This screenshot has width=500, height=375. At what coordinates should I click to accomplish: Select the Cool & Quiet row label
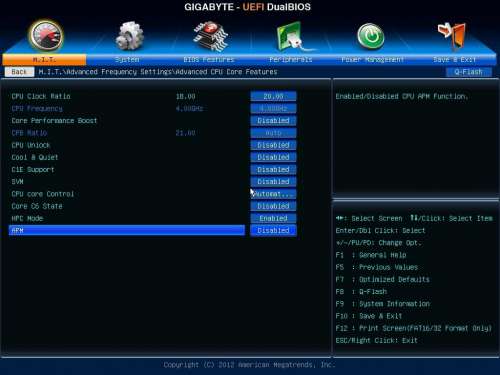click(35, 157)
